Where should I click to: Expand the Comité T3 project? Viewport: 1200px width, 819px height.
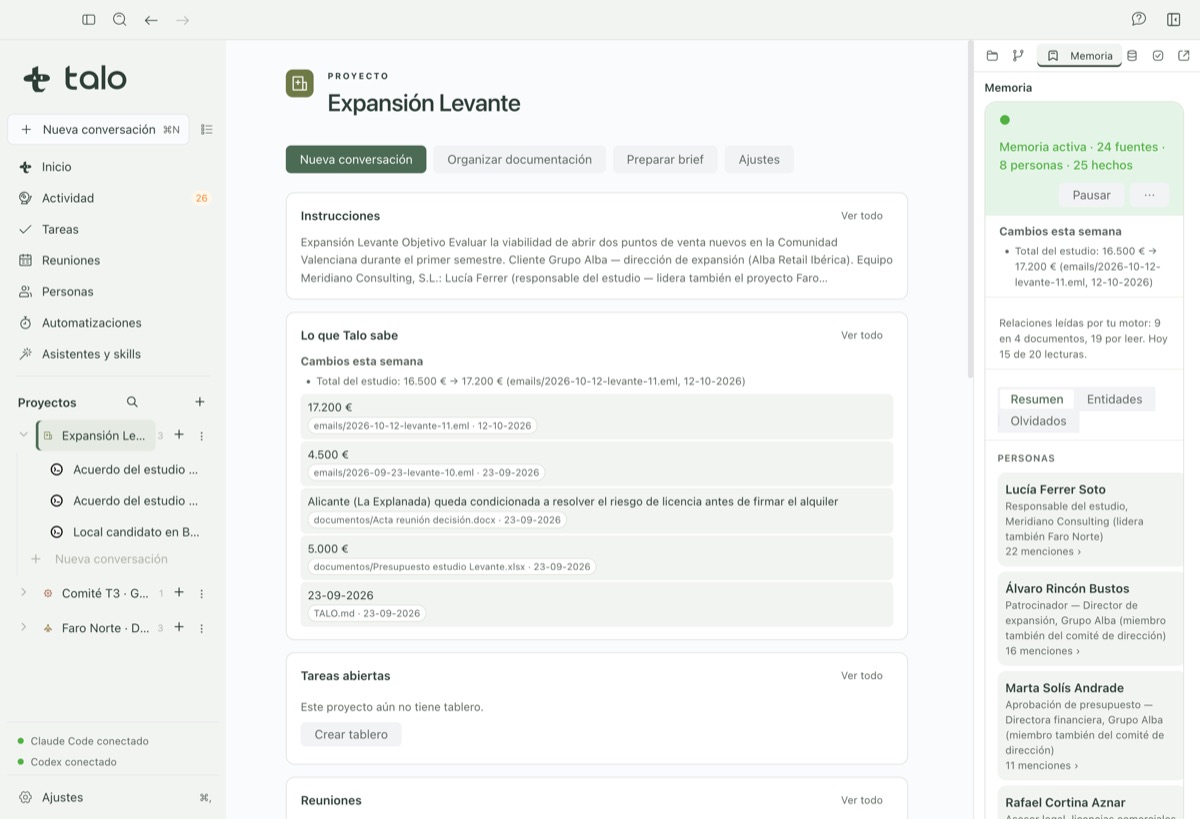tap(24, 593)
